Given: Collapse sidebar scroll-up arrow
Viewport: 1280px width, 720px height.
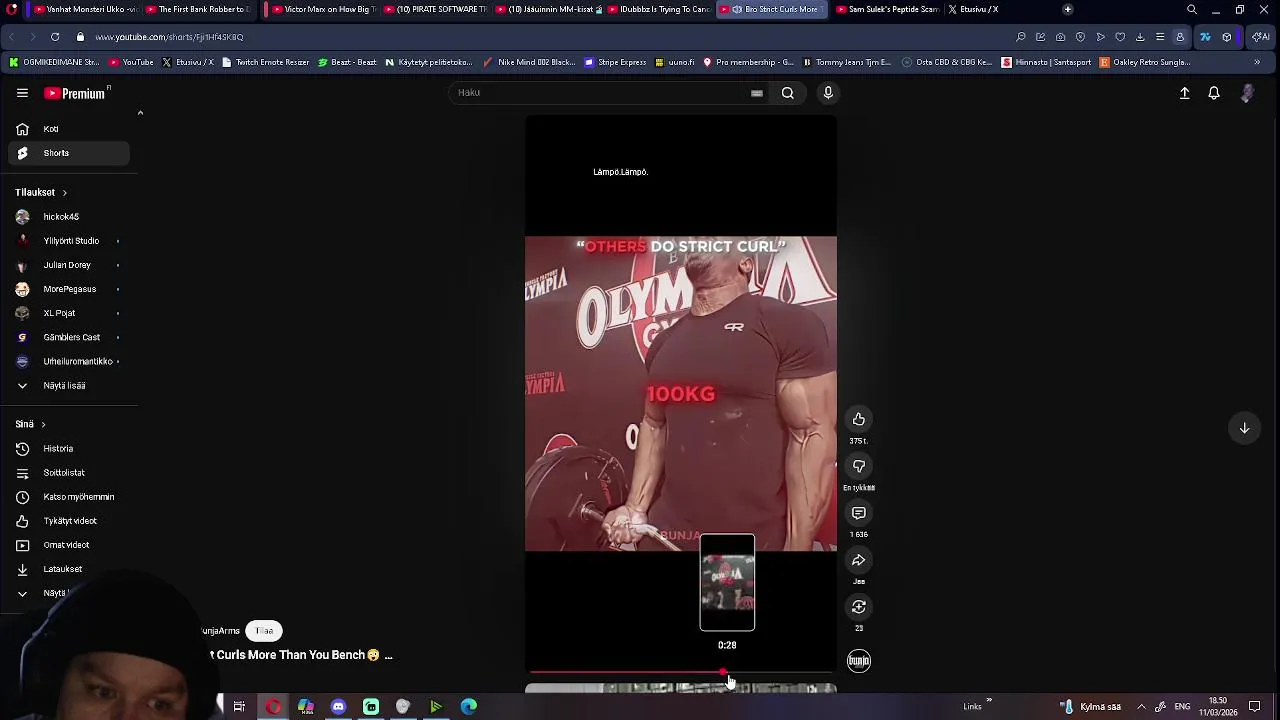Looking at the screenshot, I should [140, 113].
